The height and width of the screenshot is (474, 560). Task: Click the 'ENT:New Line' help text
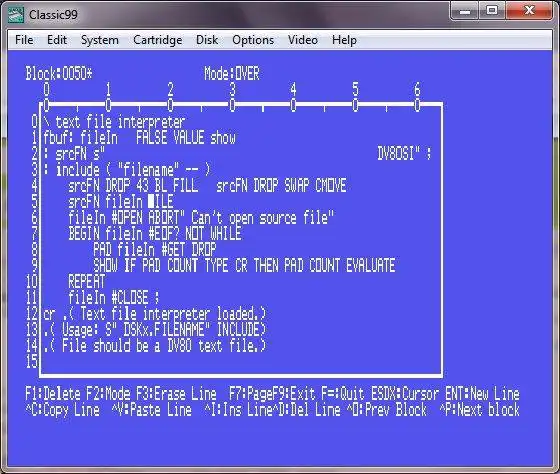tap(482, 394)
